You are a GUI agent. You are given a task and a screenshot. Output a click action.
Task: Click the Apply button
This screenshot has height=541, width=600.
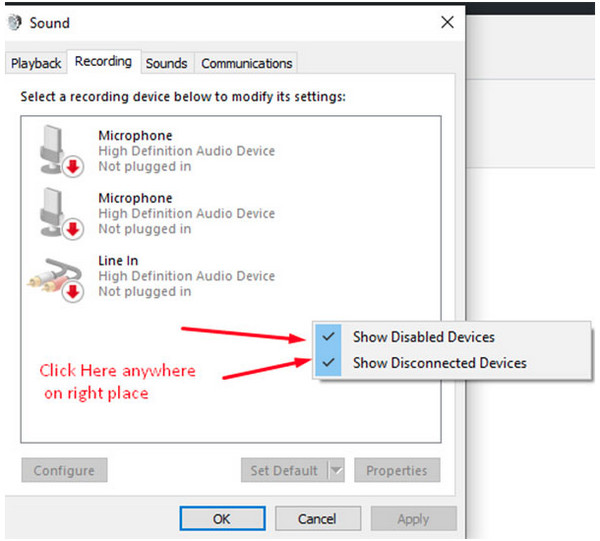pos(413,518)
